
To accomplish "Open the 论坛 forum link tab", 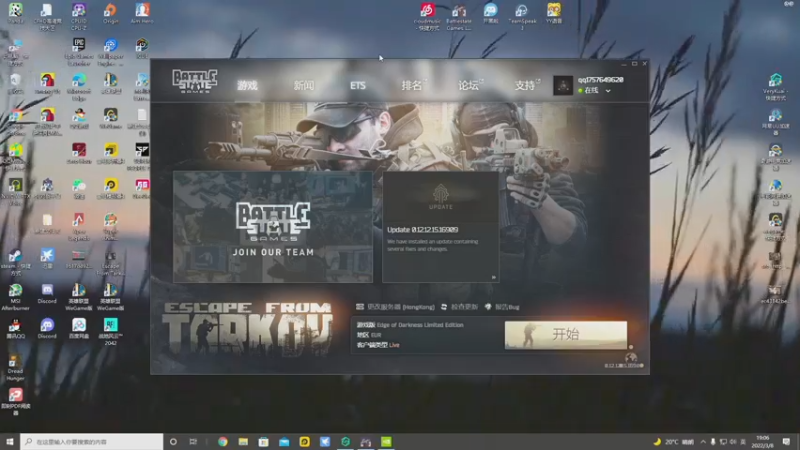I will pos(469,85).
